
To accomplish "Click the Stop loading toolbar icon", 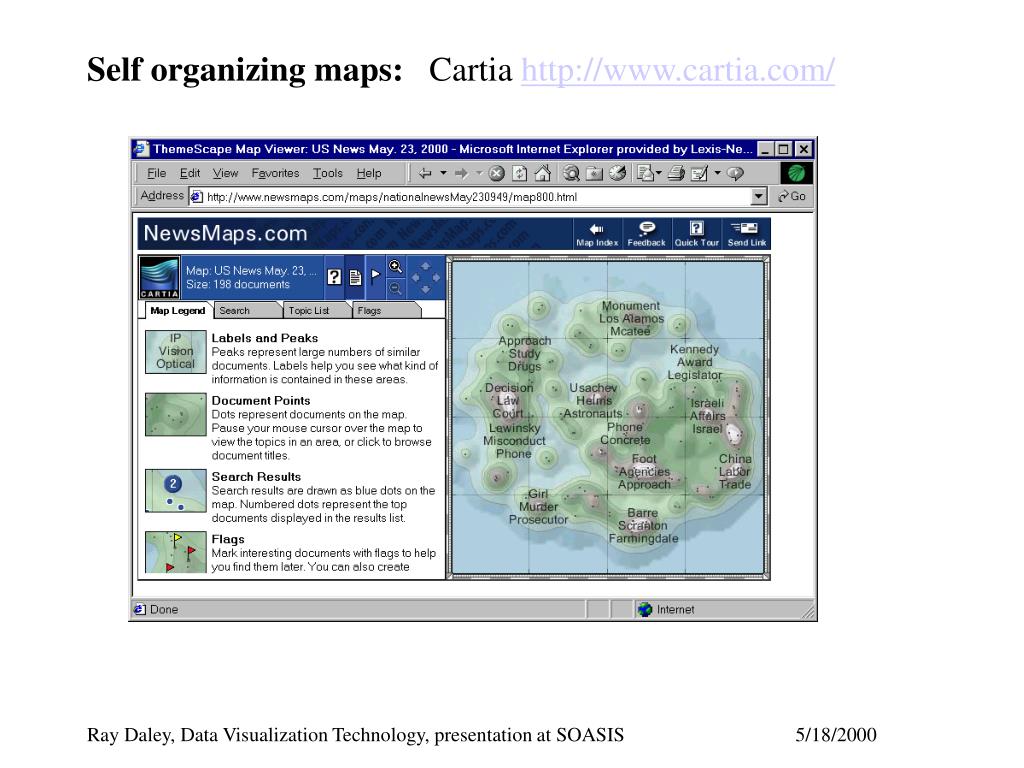I will [497, 174].
